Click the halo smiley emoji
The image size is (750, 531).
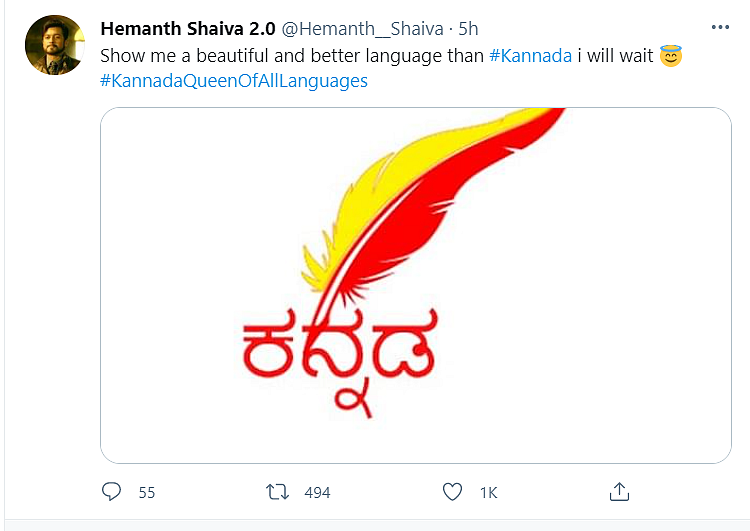[671, 55]
